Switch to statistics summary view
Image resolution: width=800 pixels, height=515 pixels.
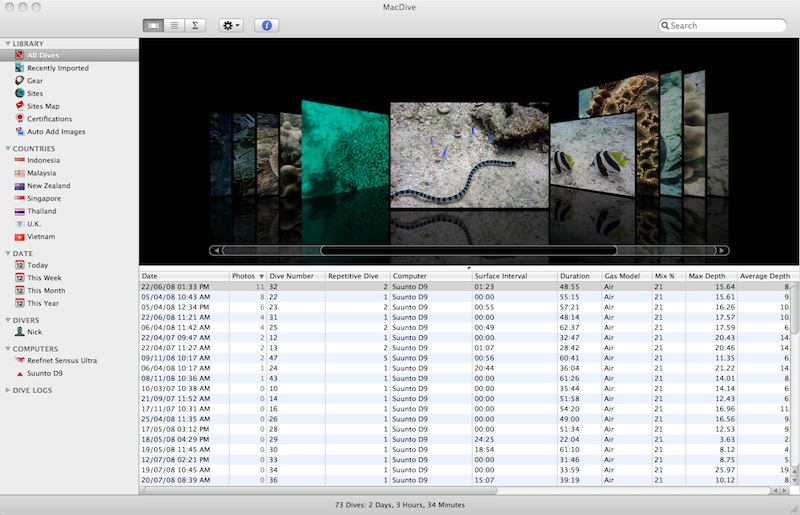click(196, 25)
